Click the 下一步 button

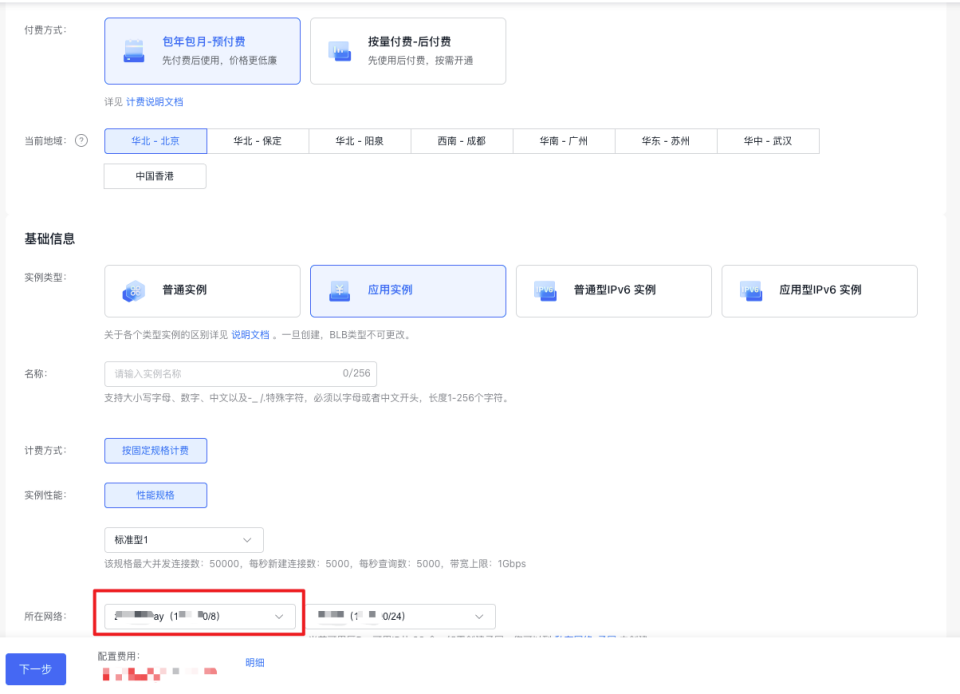coord(36,669)
